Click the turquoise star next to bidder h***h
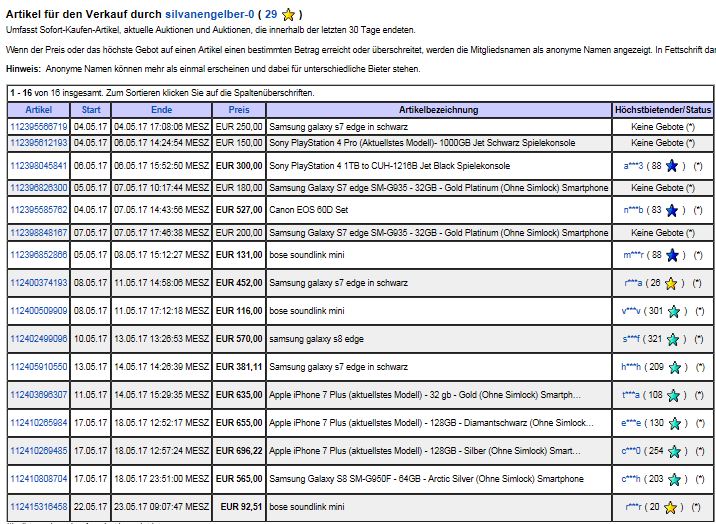Screen dimensions: 716x524 coord(674,367)
